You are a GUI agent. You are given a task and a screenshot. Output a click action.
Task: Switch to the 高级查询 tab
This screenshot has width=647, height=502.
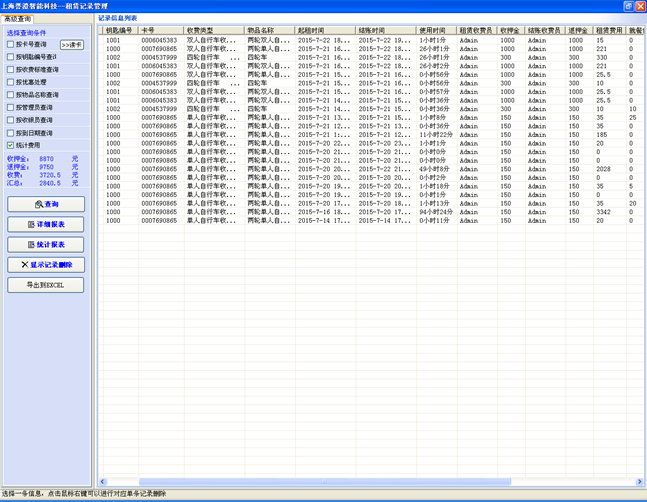(x=17, y=19)
